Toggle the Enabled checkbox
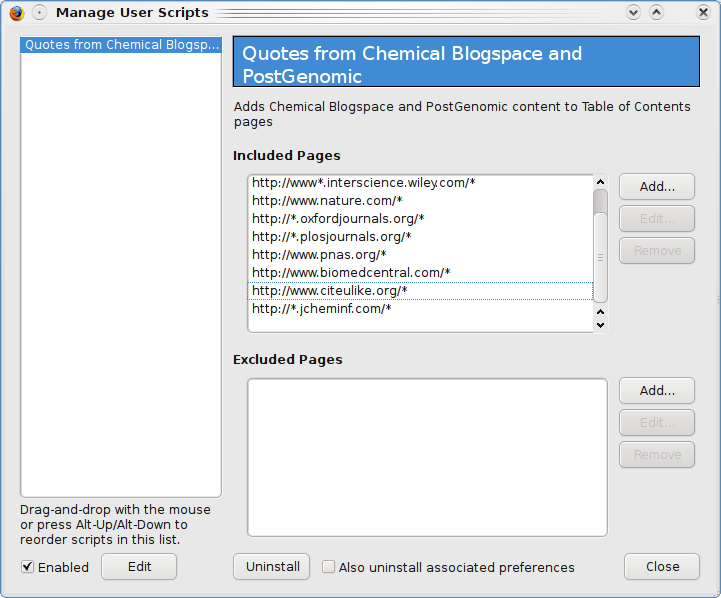 (x=28, y=567)
